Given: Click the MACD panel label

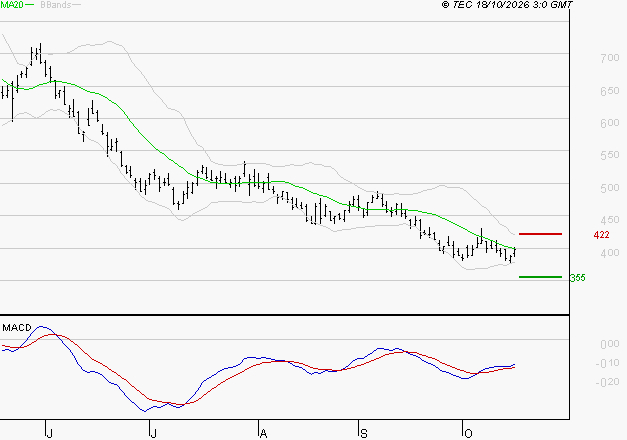Looking at the screenshot, I should 17,328.
